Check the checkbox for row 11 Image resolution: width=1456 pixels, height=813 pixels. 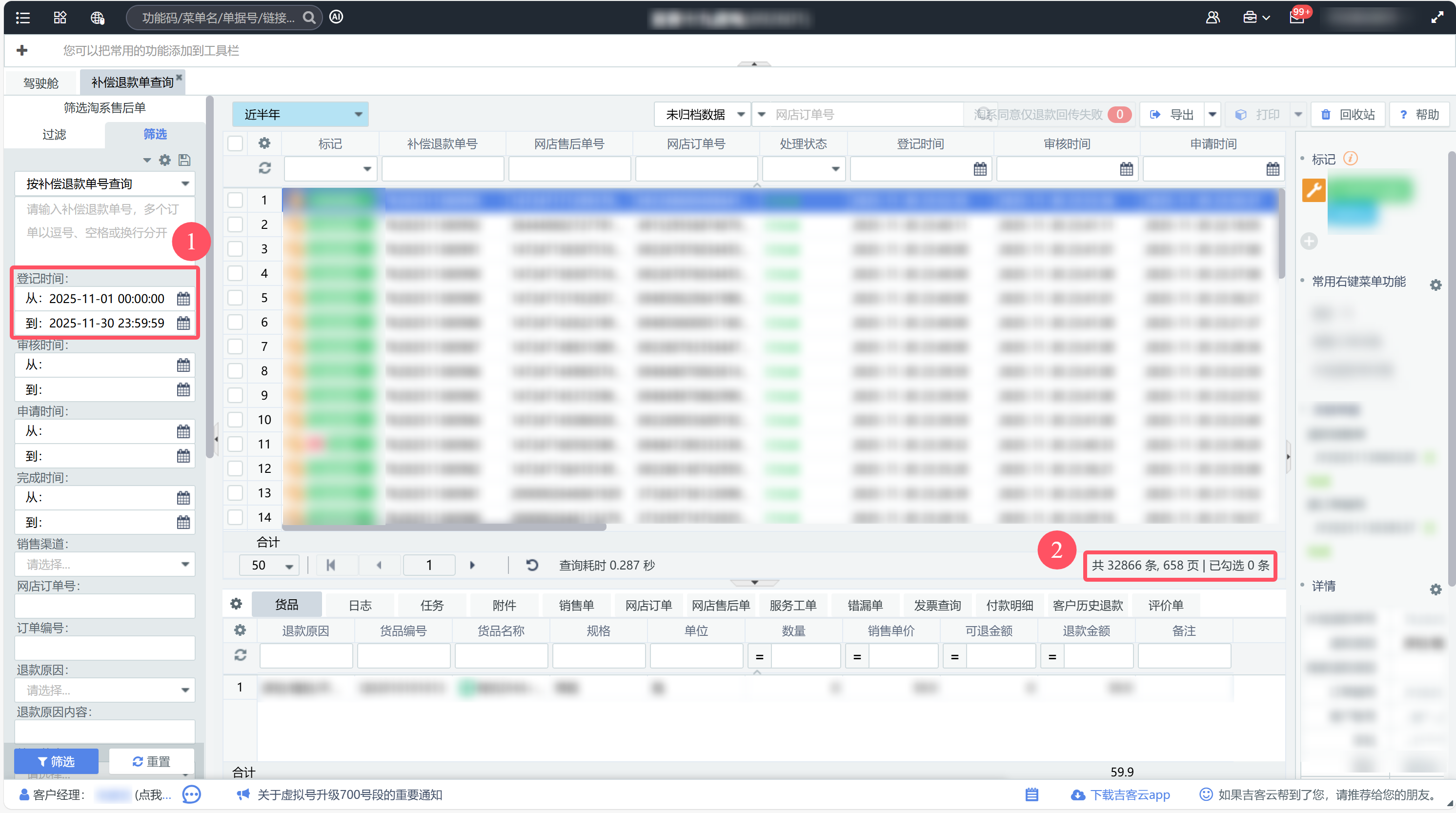tap(235, 445)
